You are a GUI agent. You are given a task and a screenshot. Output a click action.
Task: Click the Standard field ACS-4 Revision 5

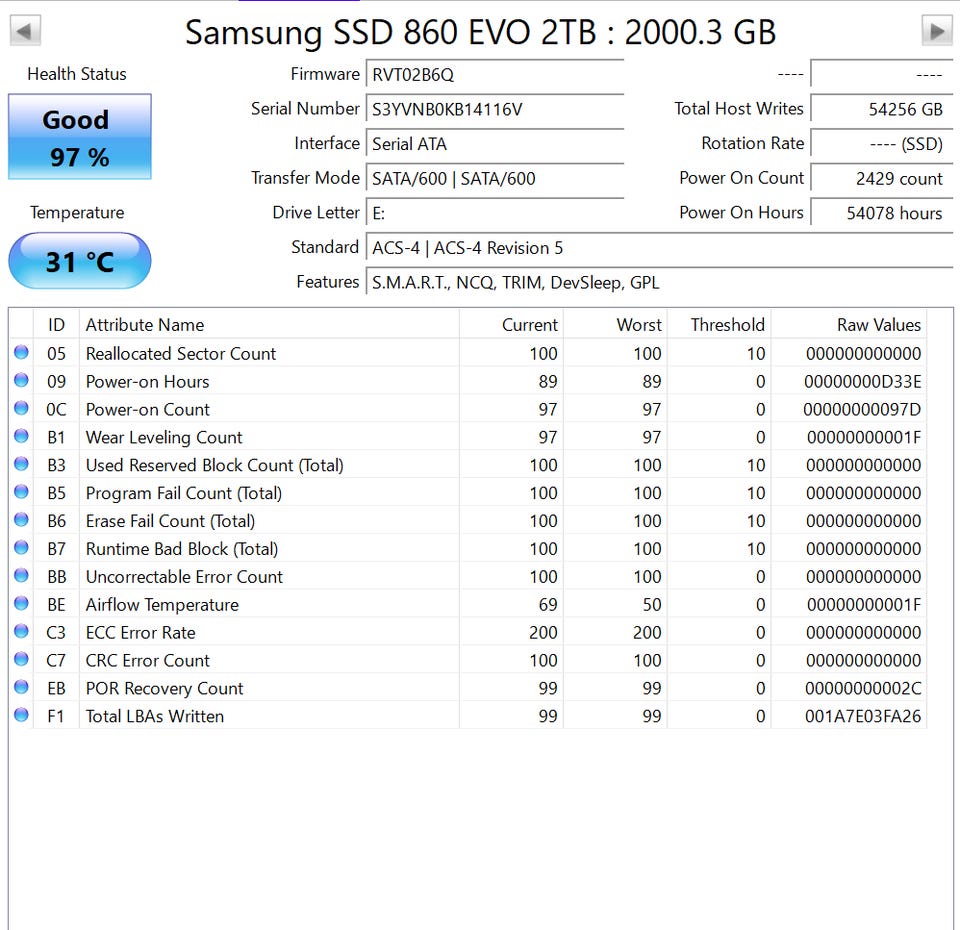click(659, 248)
